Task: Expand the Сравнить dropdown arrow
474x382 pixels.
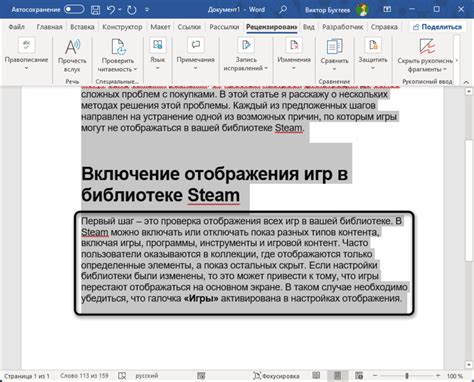Action: (334, 69)
